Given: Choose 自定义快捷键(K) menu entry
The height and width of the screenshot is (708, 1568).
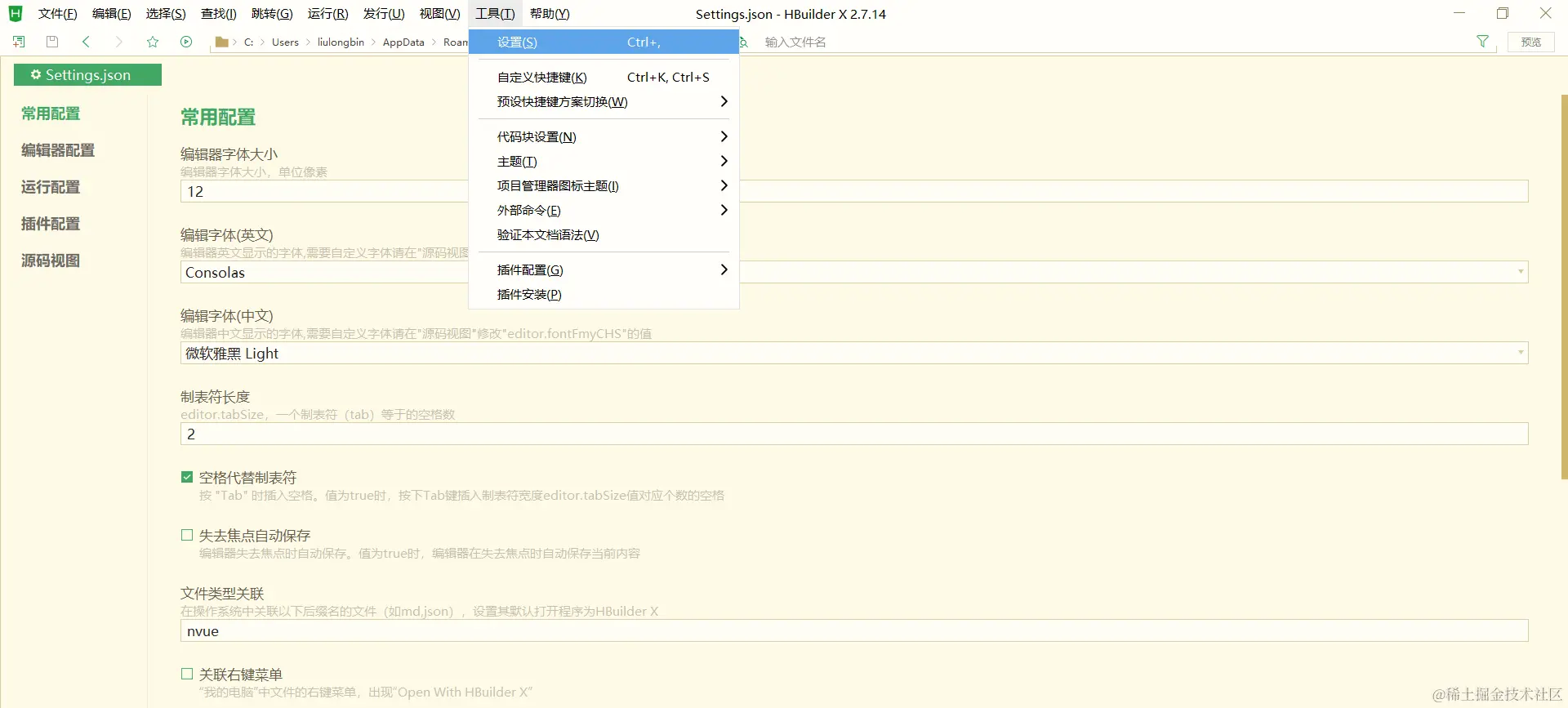Looking at the screenshot, I should pyautogui.click(x=604, y=77).
